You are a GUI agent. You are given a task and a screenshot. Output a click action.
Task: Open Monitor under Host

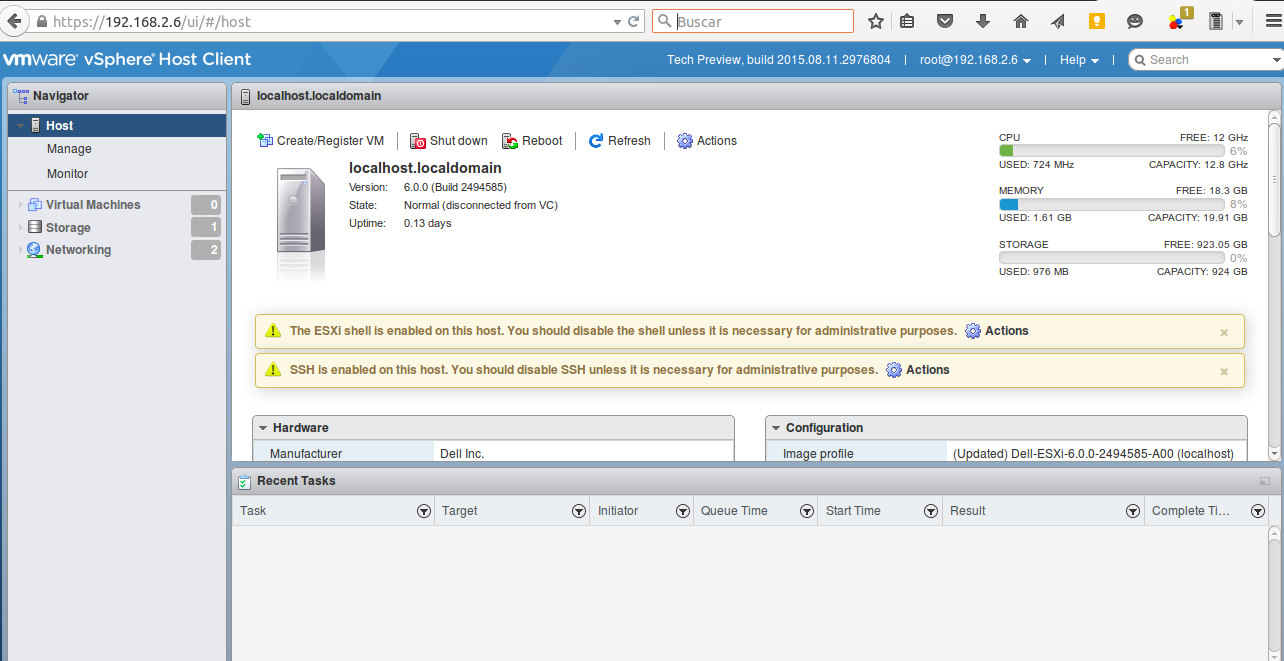point(67,174)
